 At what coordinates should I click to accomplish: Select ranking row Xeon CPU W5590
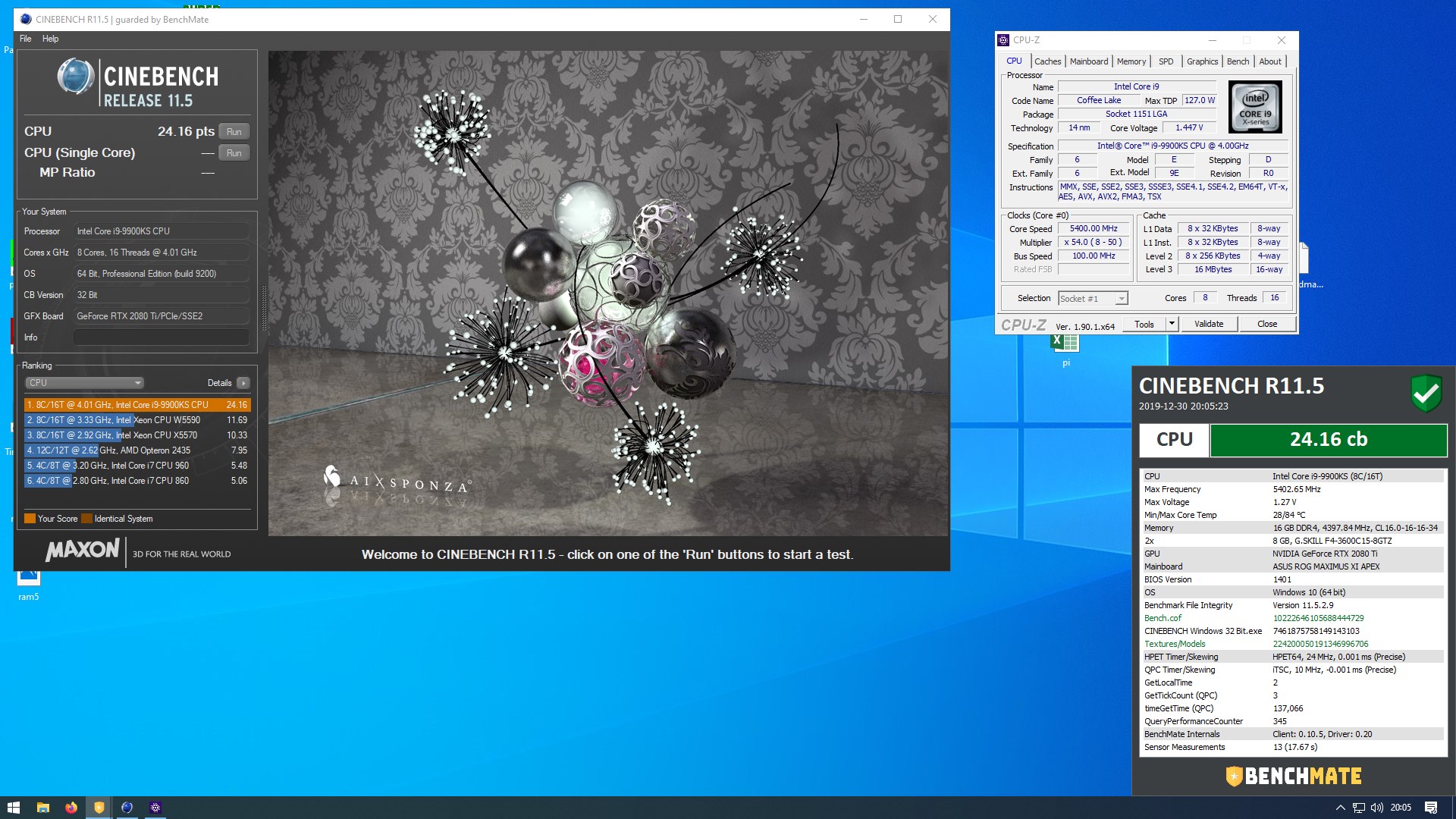click(x=137, y=420)
